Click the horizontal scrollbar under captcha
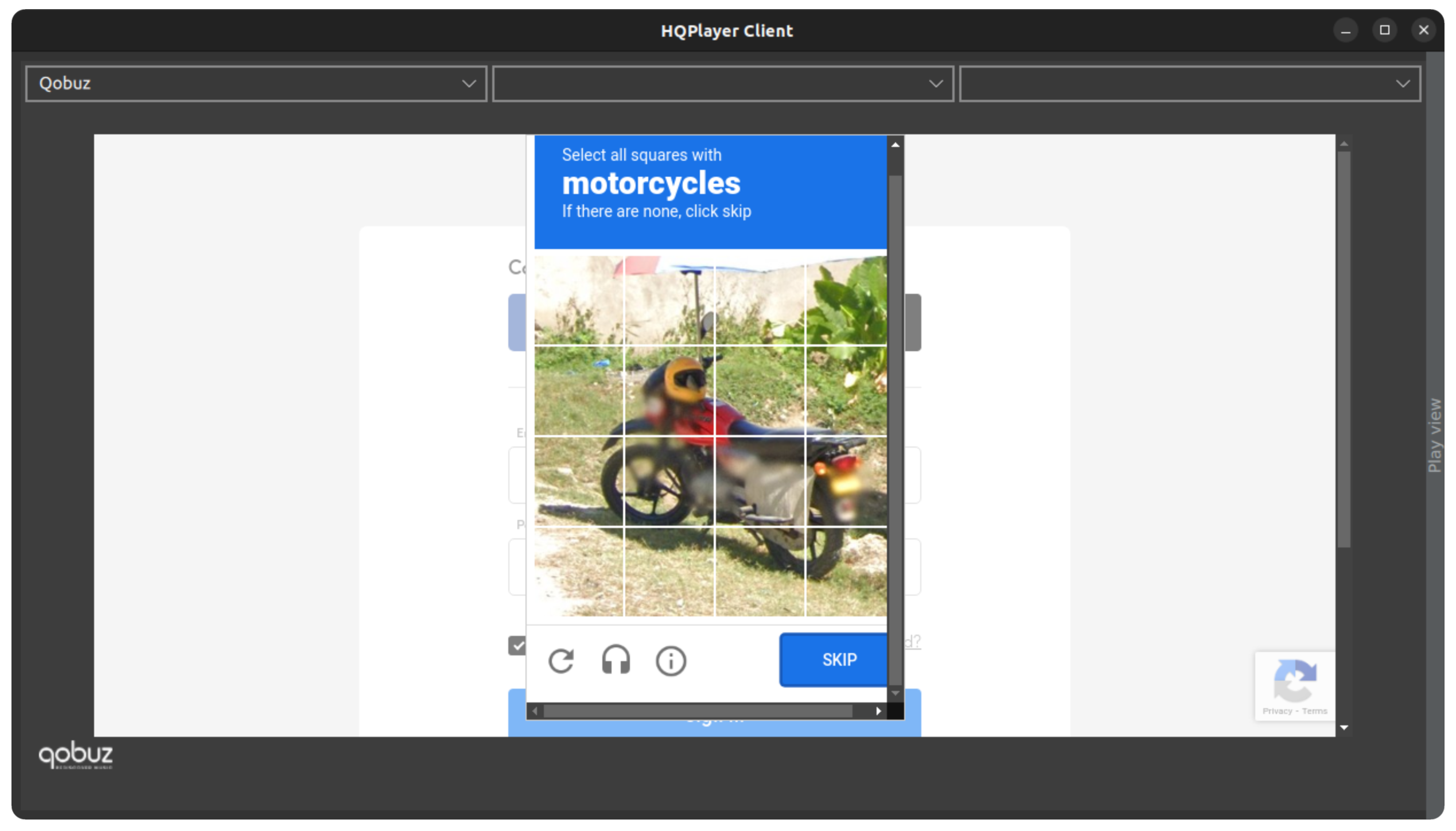This screenshot has height=831, width=1456. coord(697,712)
